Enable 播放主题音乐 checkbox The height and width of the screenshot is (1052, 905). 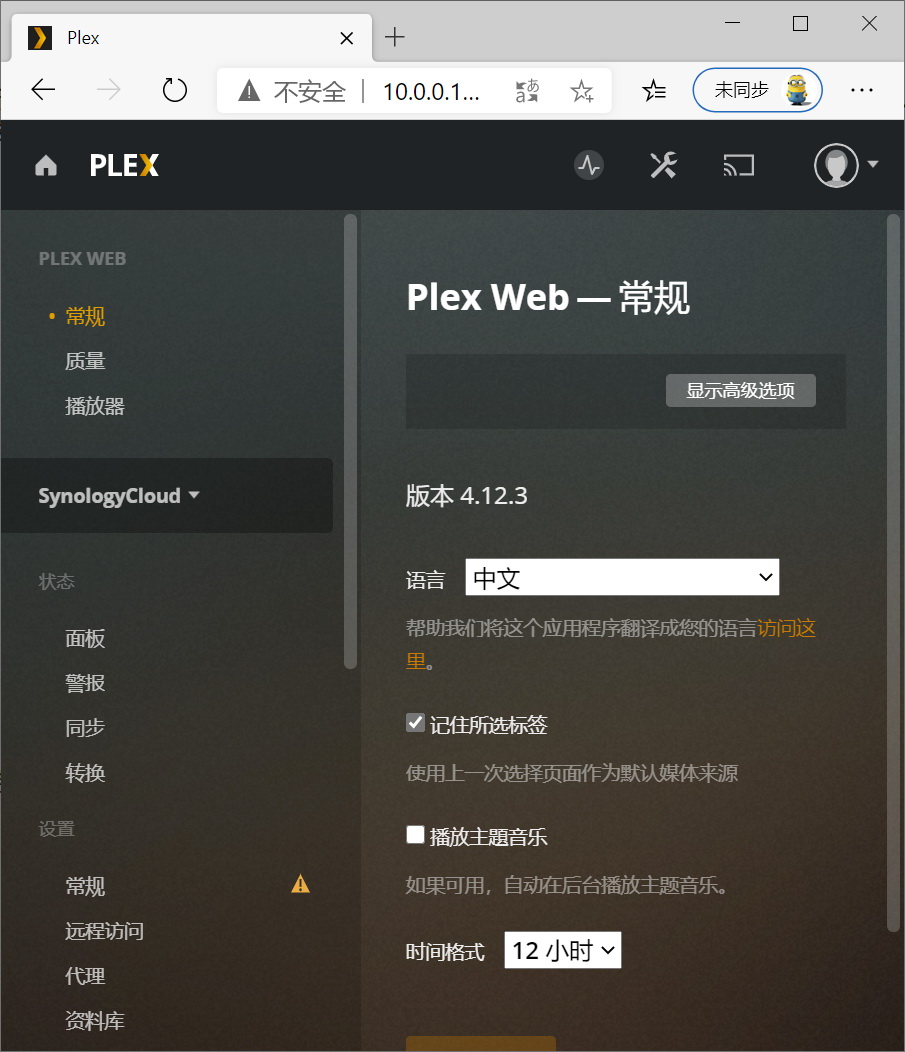[x=415, y=835]
